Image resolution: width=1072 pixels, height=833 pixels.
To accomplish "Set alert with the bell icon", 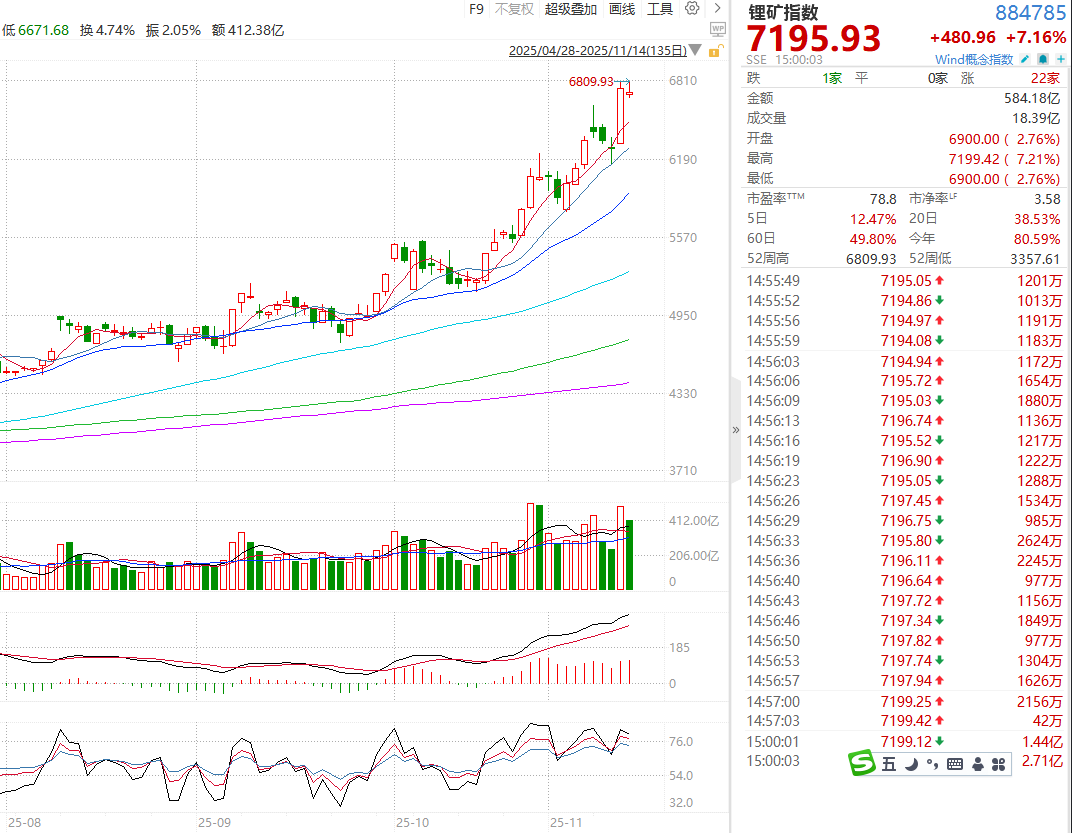I will (x=1043, y=60).
